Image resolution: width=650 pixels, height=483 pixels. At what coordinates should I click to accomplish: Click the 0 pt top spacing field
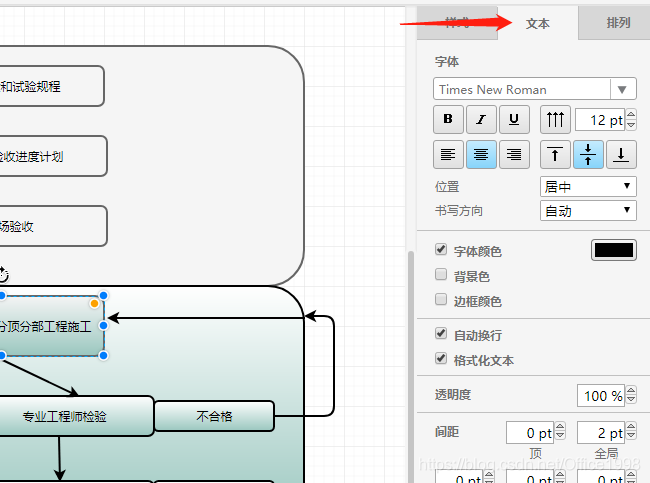click(530, 432)
